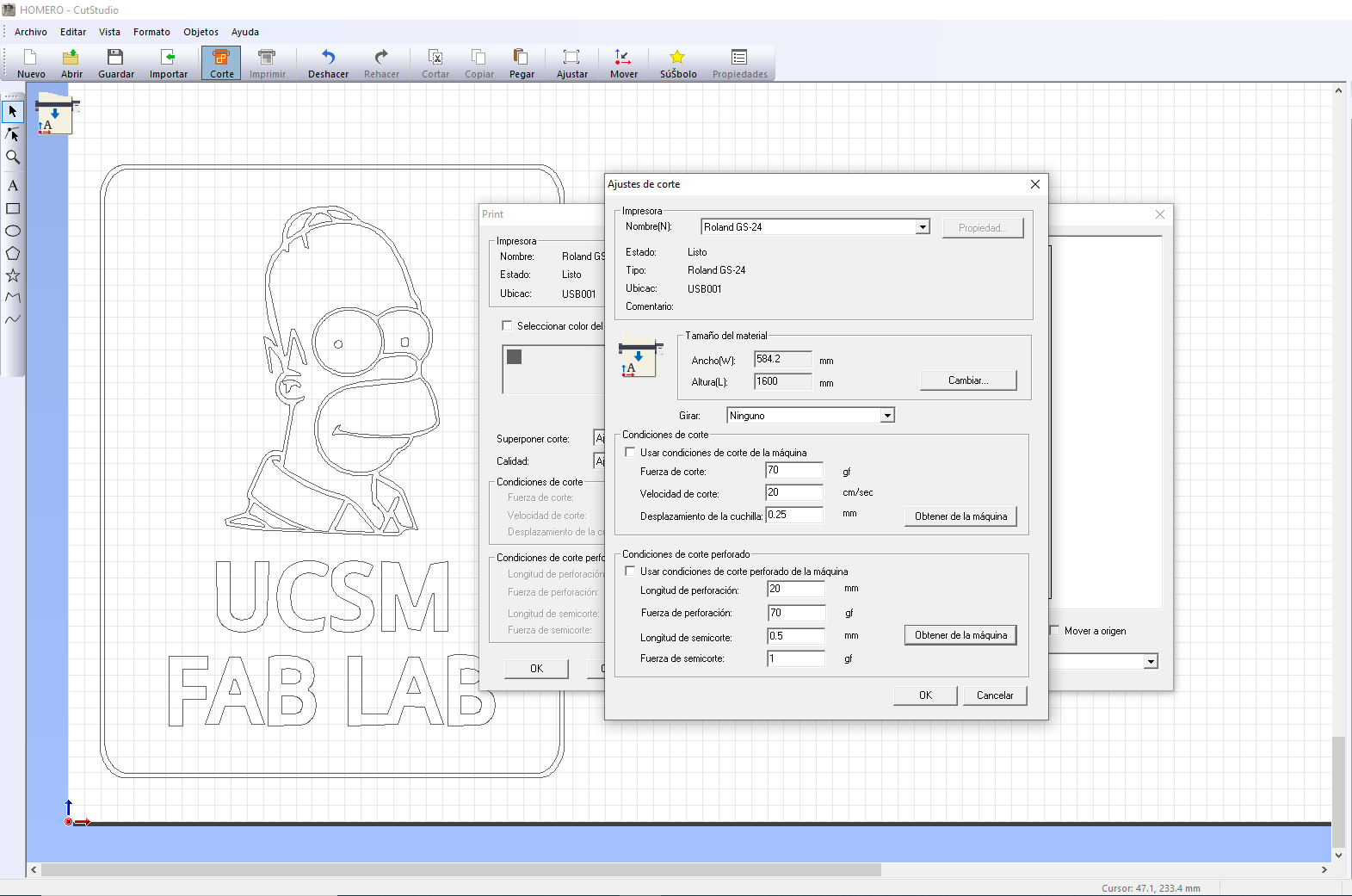Open the Vista menu

[x=109, y=32]
